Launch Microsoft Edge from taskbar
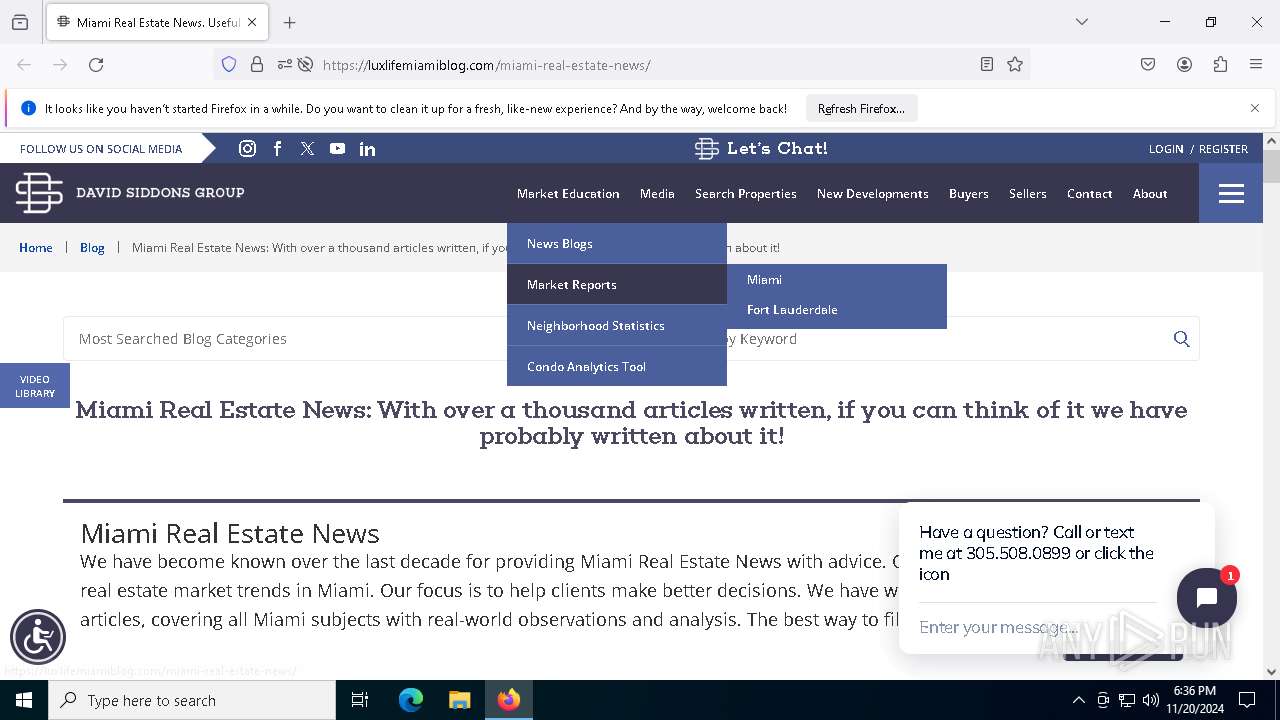 tap(411, 700)
